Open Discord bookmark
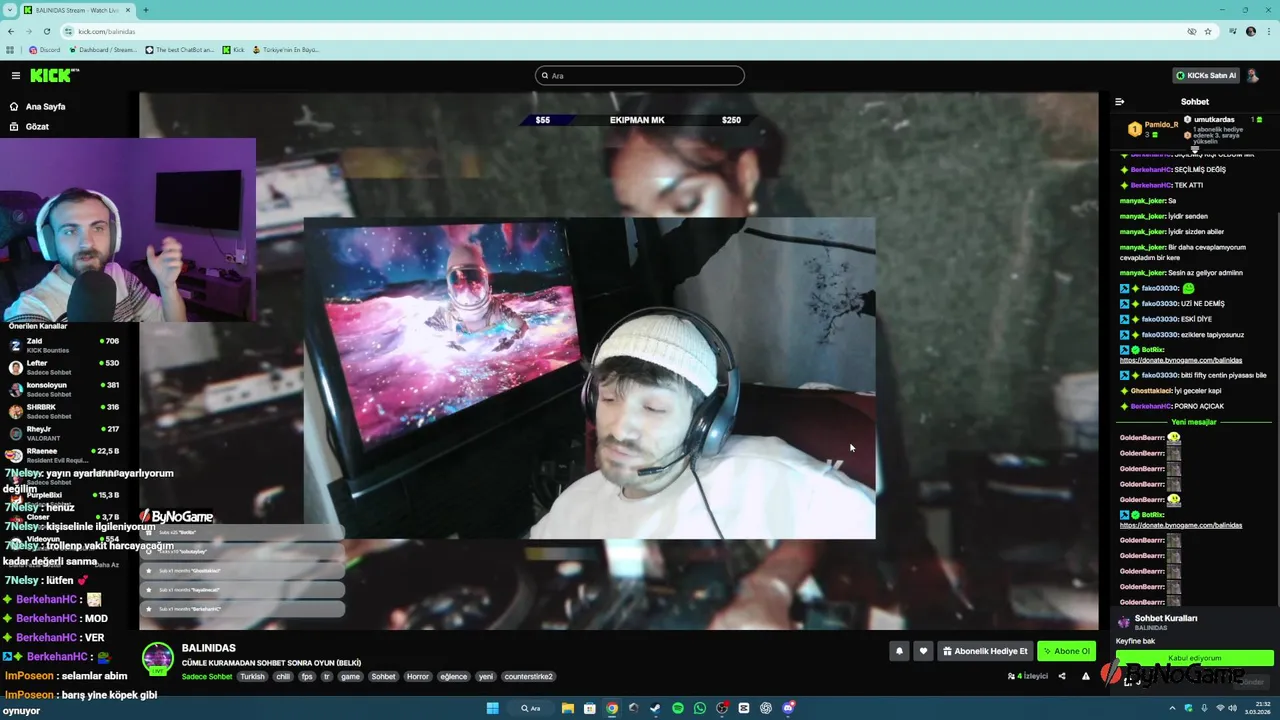This screenshot has width=1280, height=720. (45, 49)
